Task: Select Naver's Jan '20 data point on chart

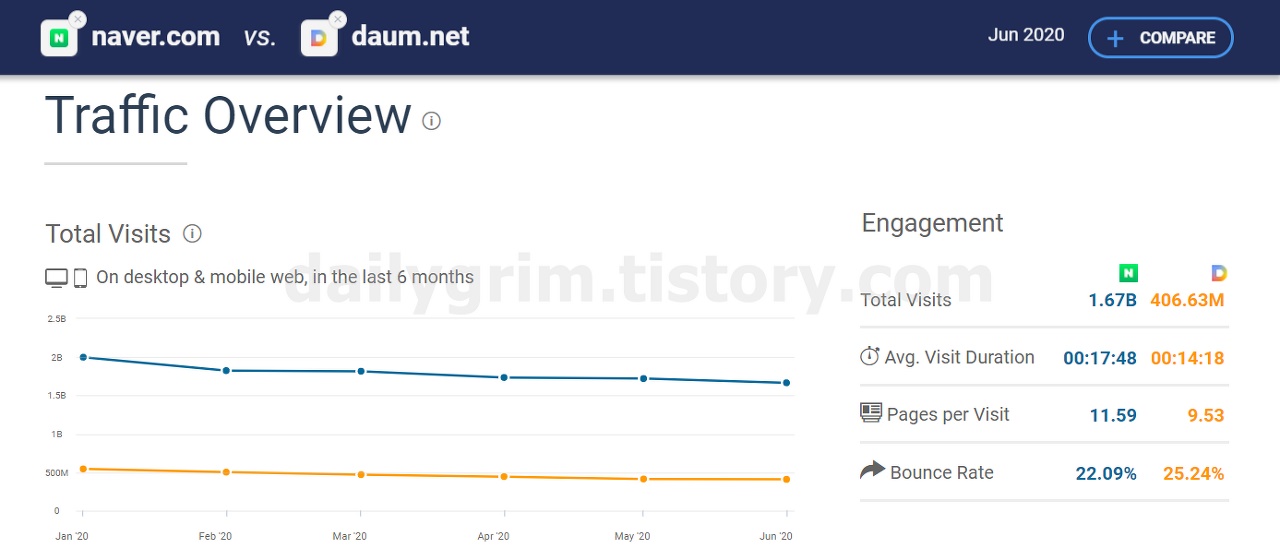Action: [83, 357]
